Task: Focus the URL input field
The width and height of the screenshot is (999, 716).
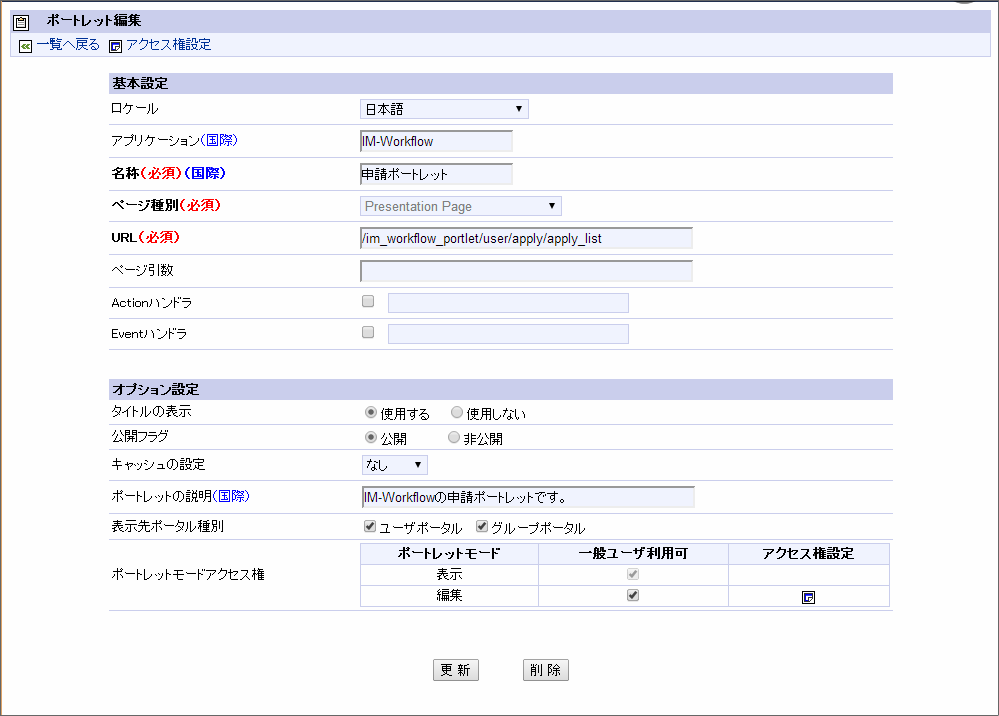Action: [x=526, y=238]
